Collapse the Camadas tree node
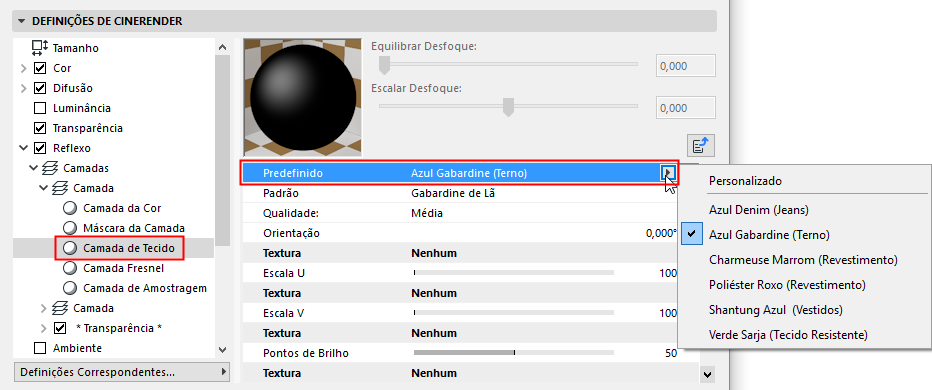 coord(34,168)
